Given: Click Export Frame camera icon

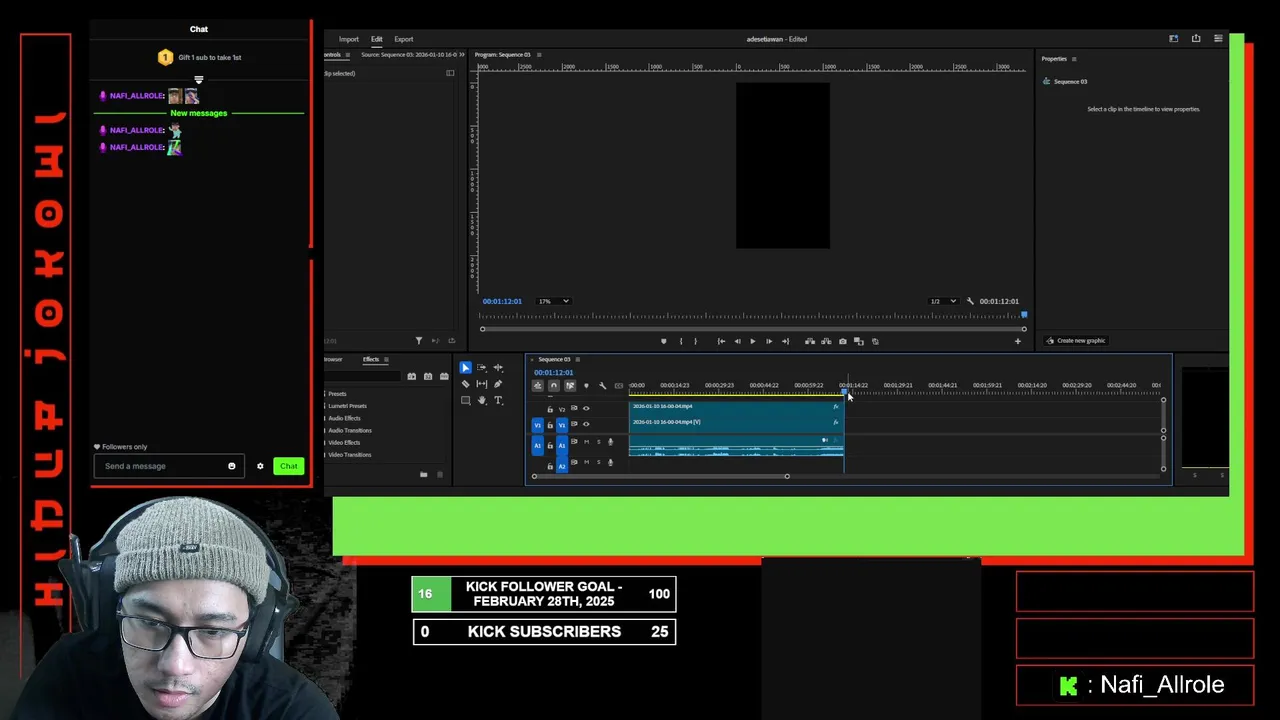Looking at the screenshot, I should 842,341.
